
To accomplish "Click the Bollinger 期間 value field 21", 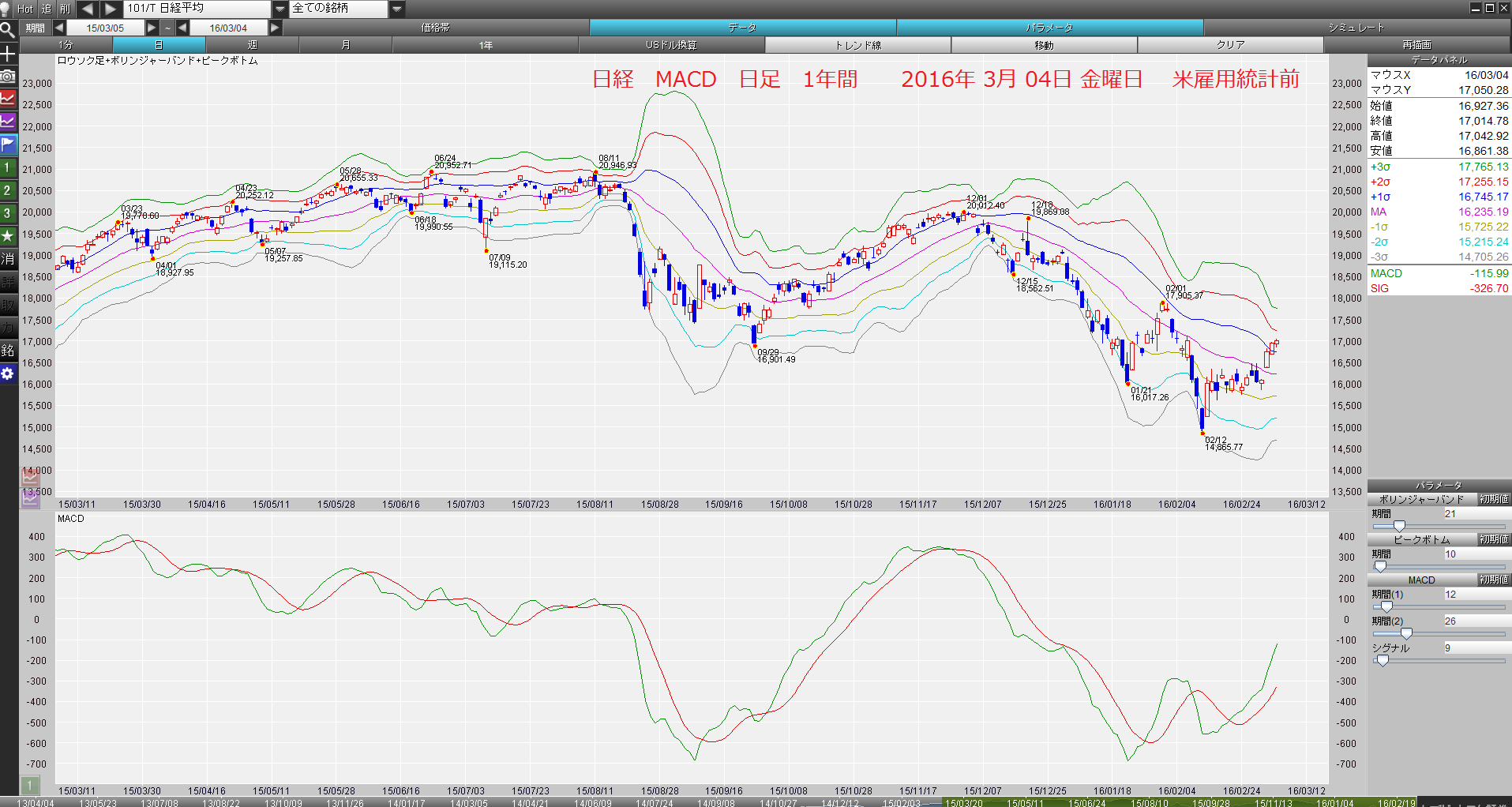I will point(1476,514).
